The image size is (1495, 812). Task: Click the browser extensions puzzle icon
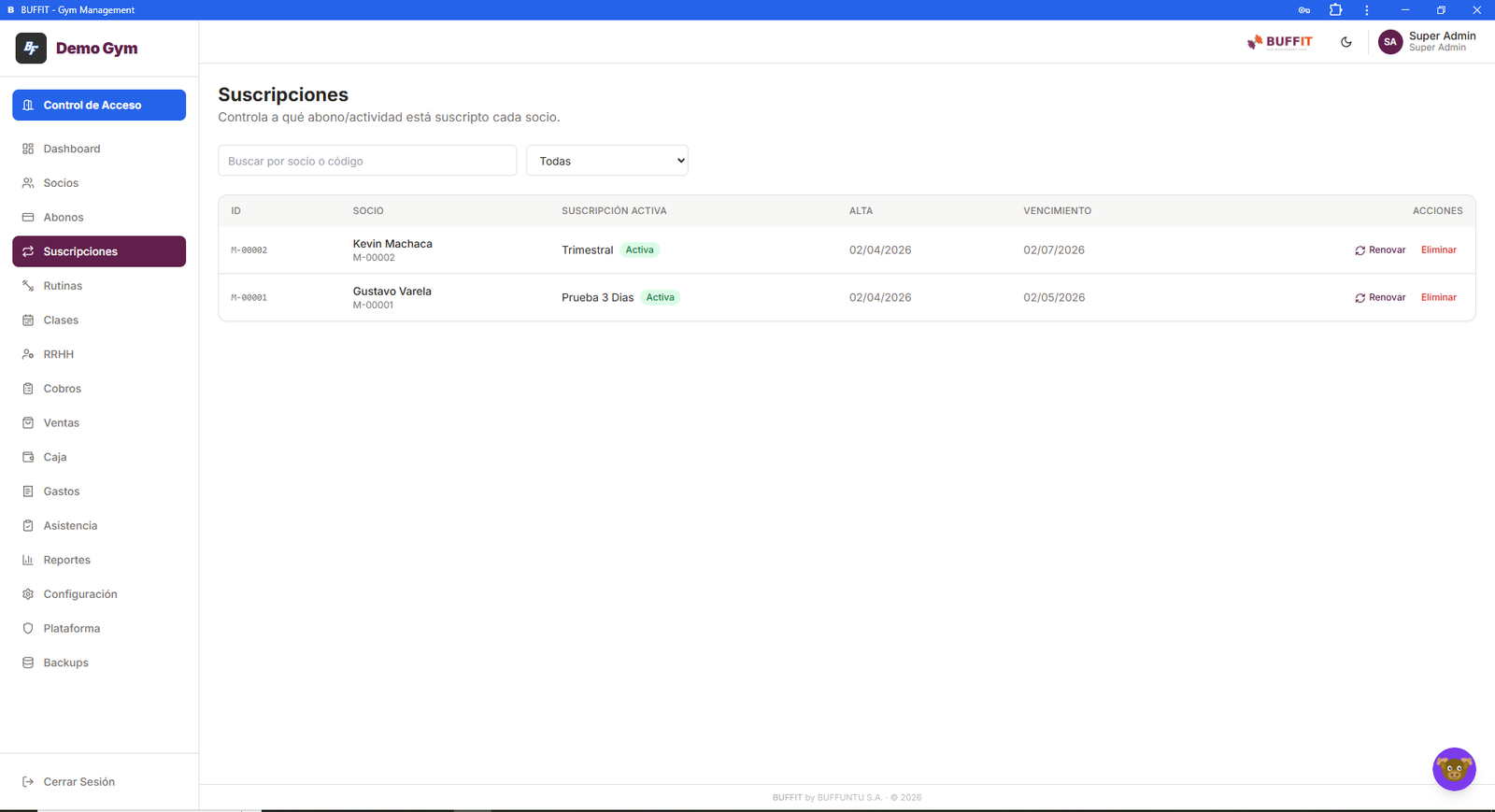(1335, 10)
